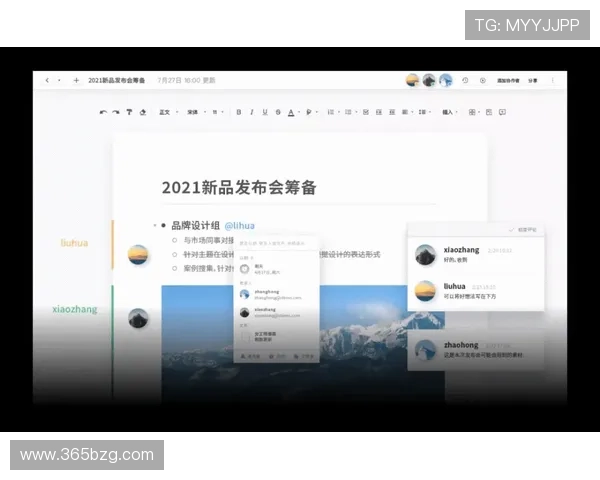
Task: Click the resolve comment checkmark button
Action: (522, 230)
